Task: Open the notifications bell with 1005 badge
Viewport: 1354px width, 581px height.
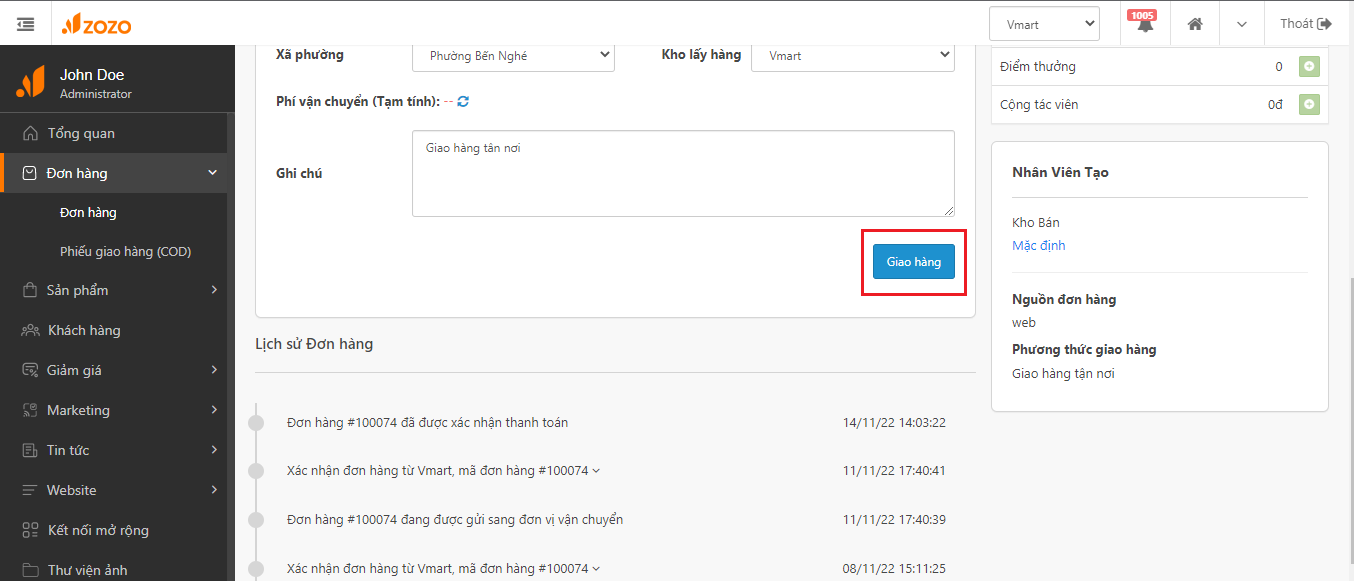Action: click(1144, 24)
